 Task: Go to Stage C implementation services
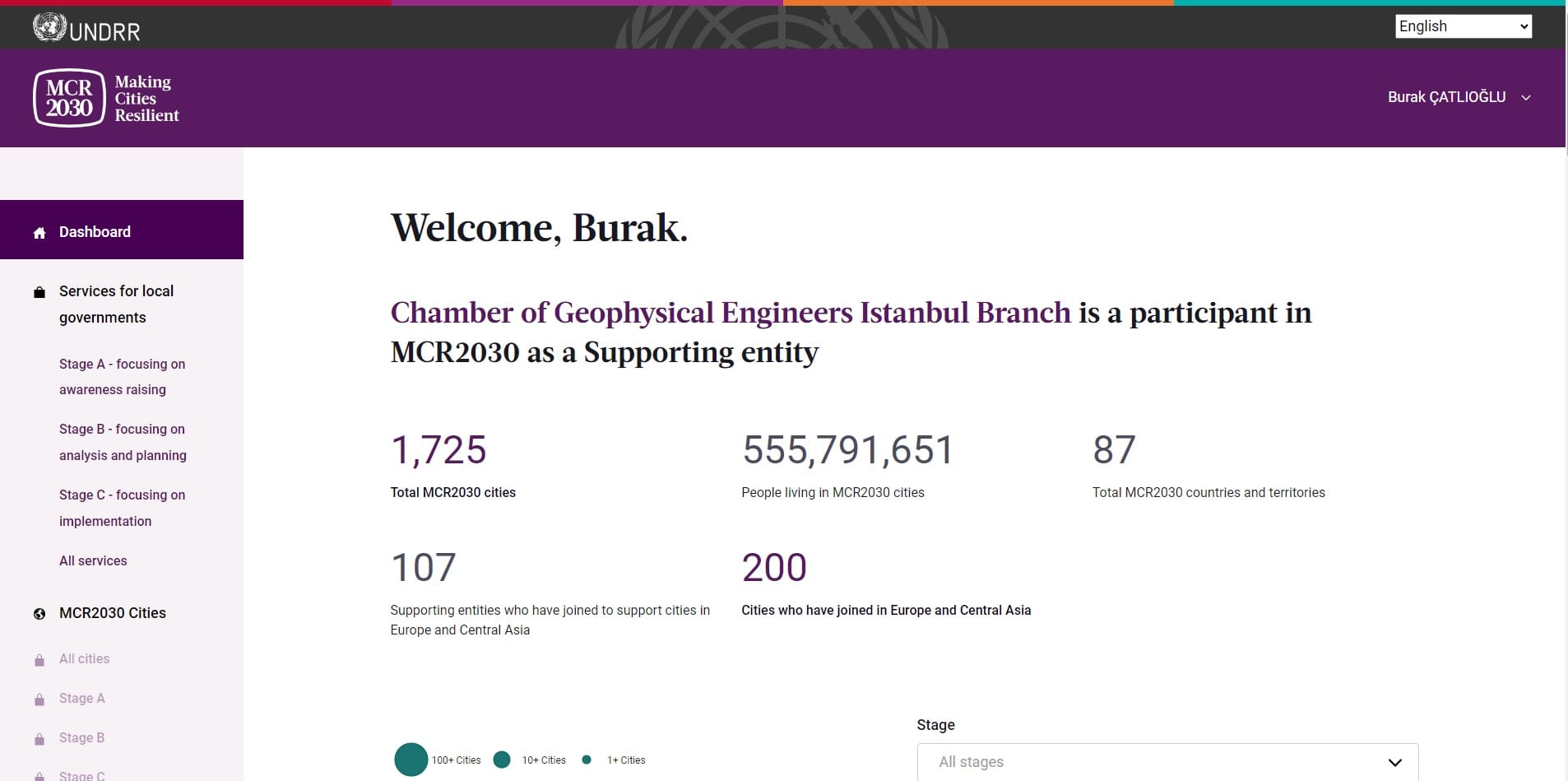[122, 508]
